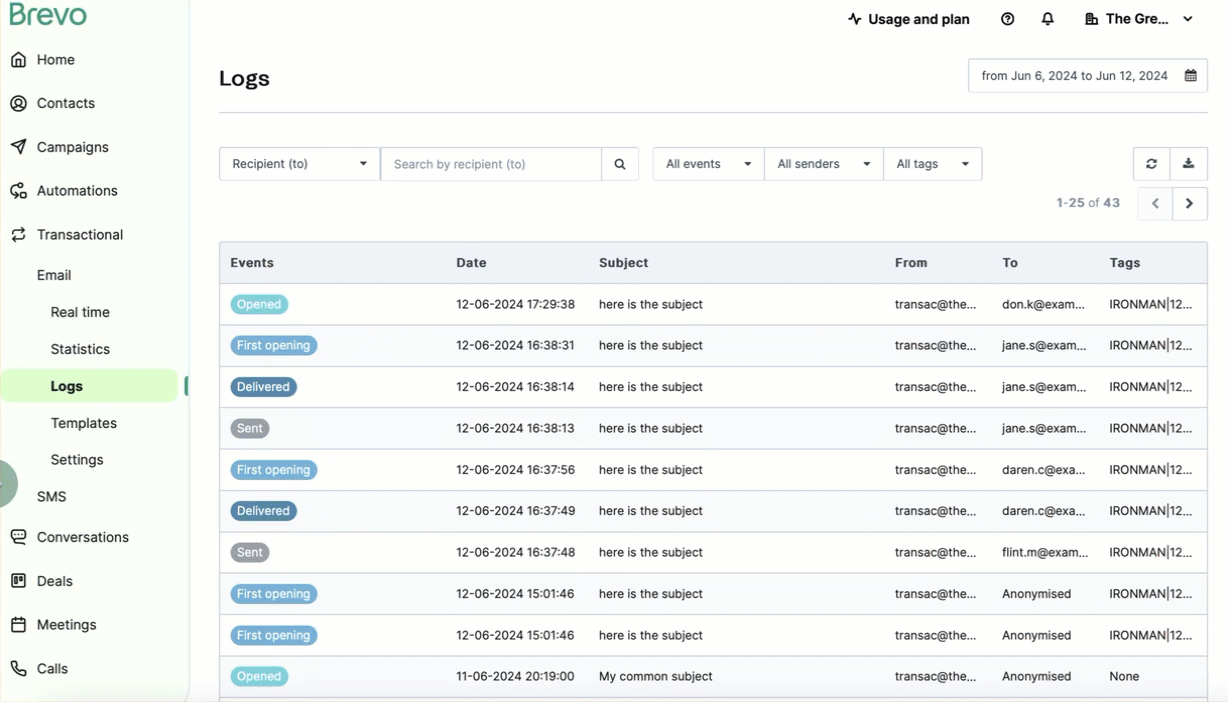Click the search magnifier icon
This screenshot has height=702, width=1228.
[x=620, y=164]
